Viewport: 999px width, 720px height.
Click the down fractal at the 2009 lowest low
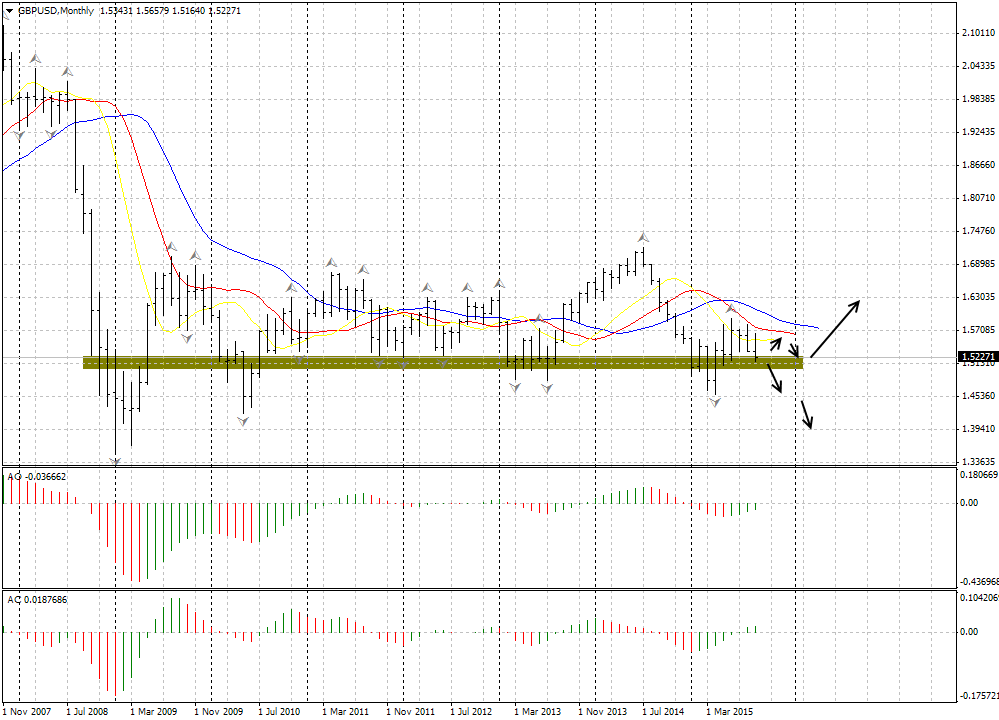pyautogui.click(x=115, y=461)
